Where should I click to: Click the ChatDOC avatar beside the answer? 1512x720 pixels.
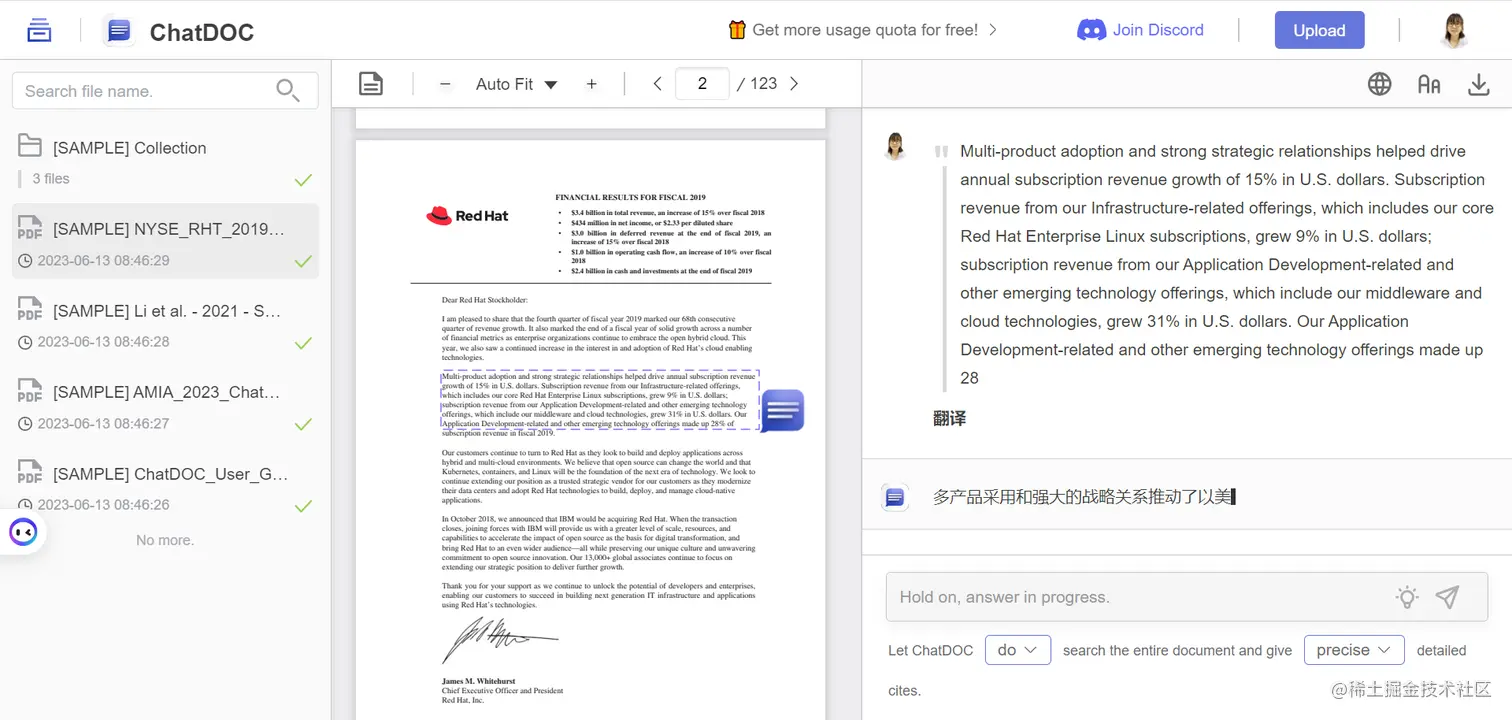coord(895,496)
